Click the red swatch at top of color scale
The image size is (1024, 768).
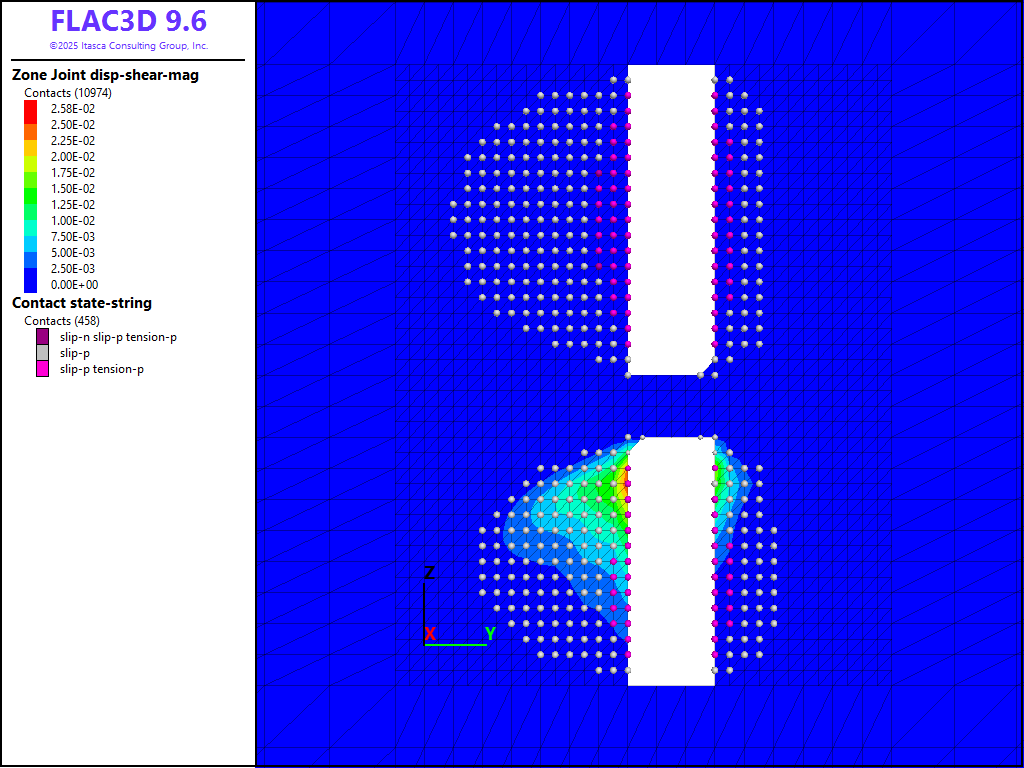pyautogui.click(x=30, y=106)
